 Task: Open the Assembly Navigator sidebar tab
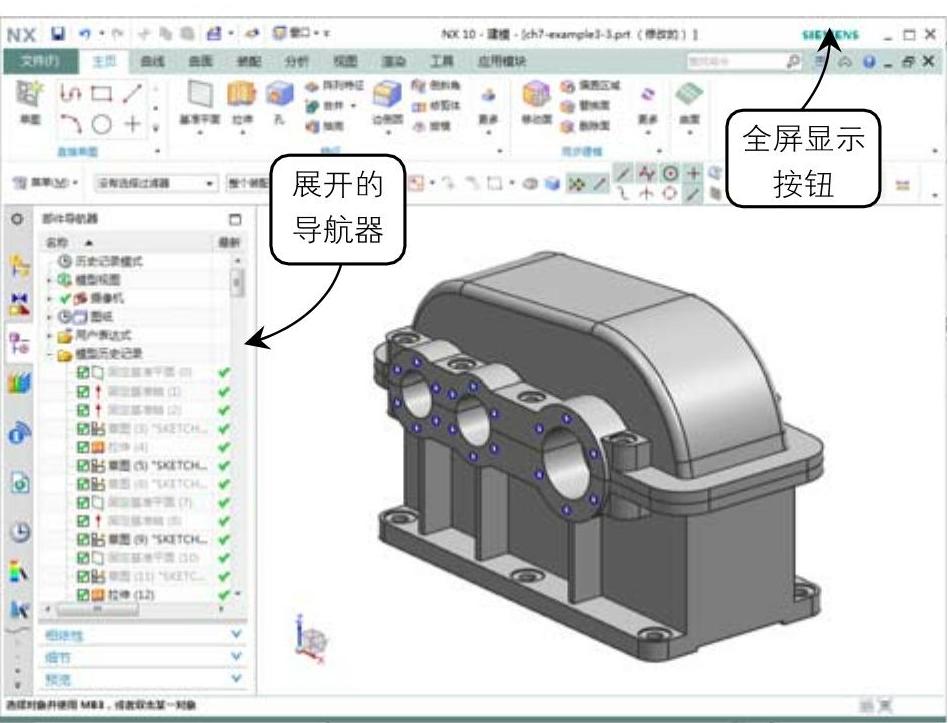click(x=19, y=266)
